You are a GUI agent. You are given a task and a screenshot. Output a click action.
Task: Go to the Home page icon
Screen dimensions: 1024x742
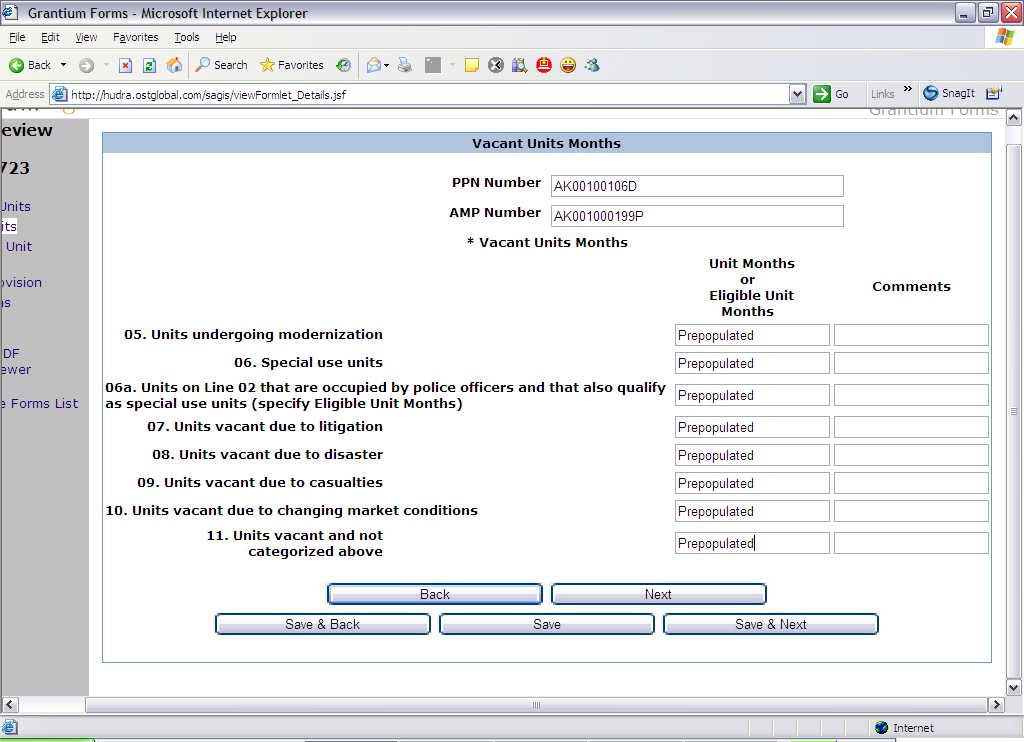pyautogui.click(x=174, y=65)
